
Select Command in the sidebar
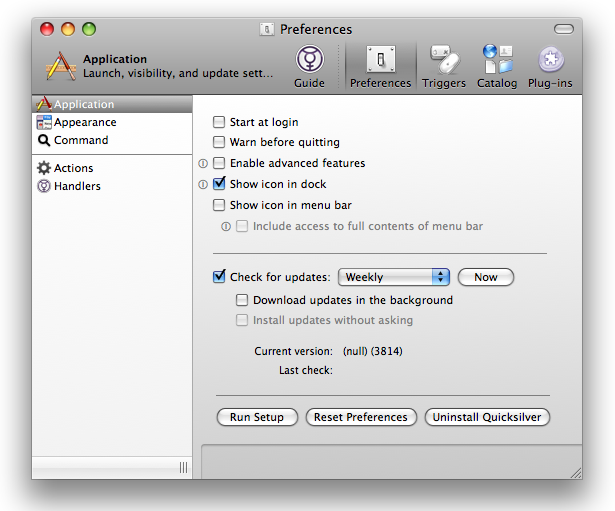coord(112,140)
